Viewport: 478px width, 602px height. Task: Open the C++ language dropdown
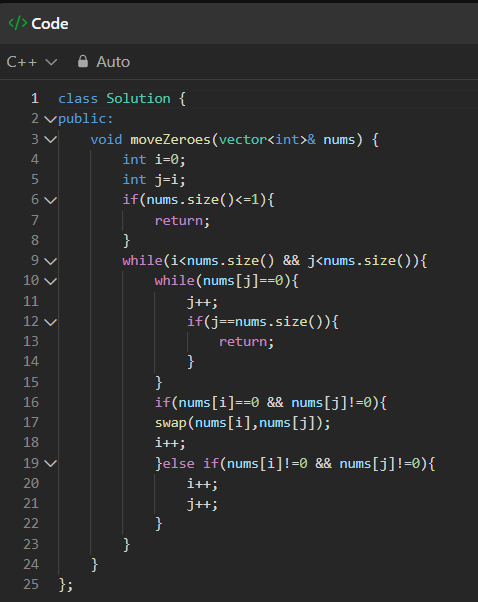(31, 62)
